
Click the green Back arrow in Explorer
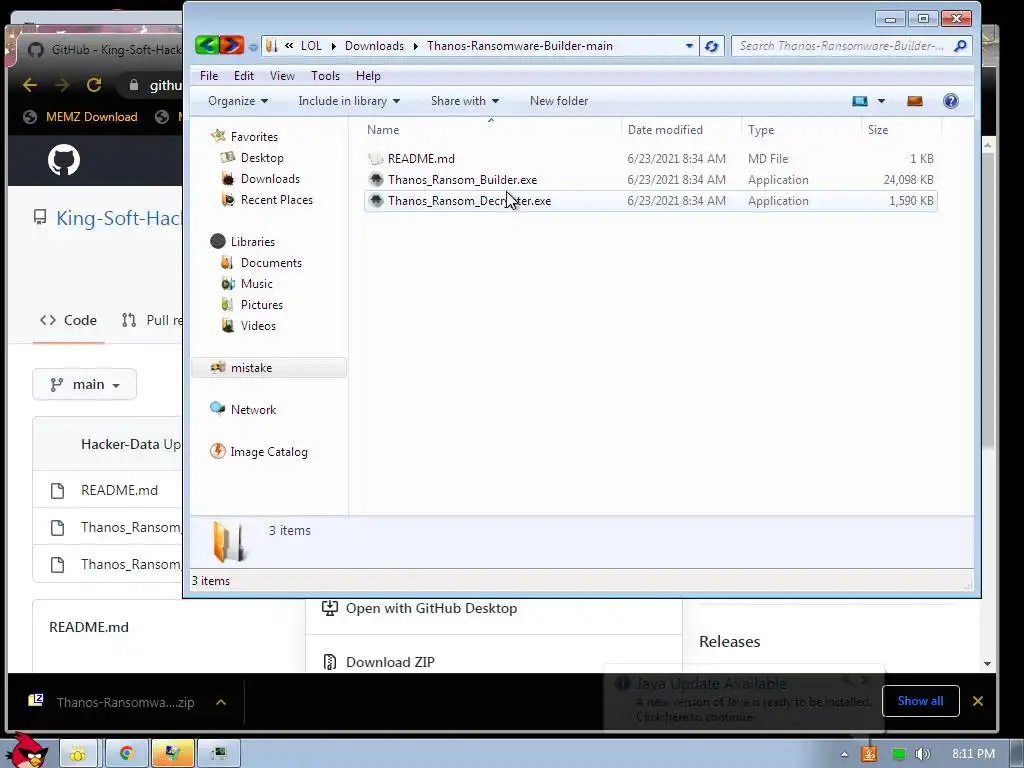tap(207, 45)
